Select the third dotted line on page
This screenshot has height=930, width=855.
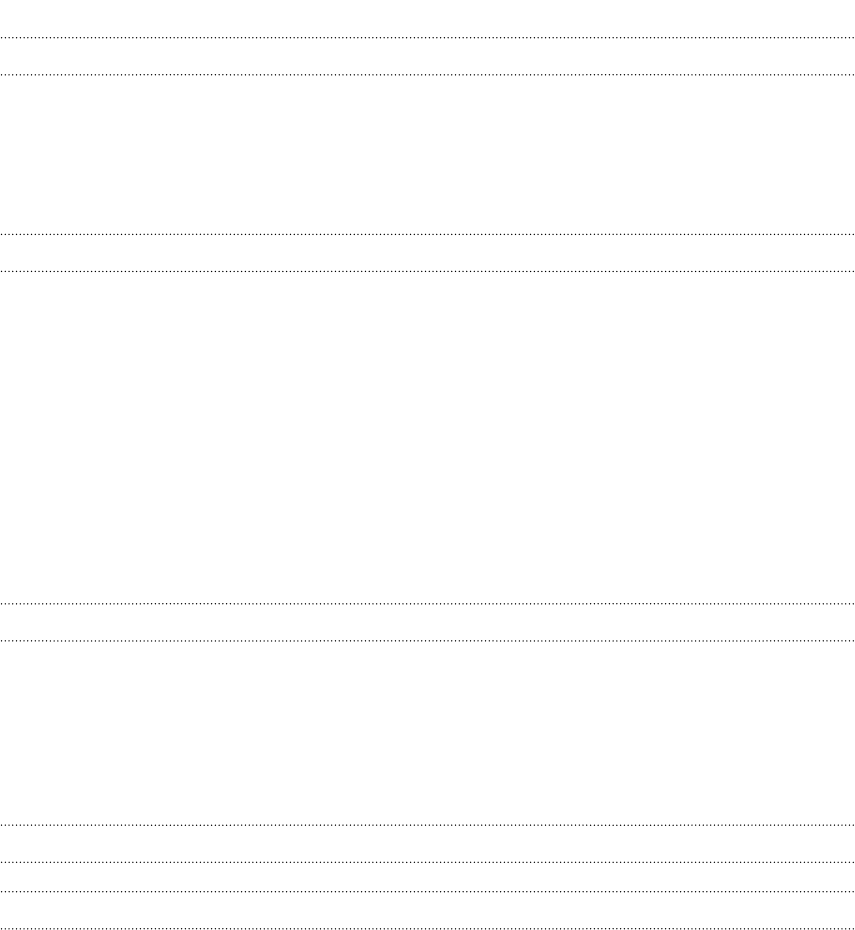click(427, 234)
